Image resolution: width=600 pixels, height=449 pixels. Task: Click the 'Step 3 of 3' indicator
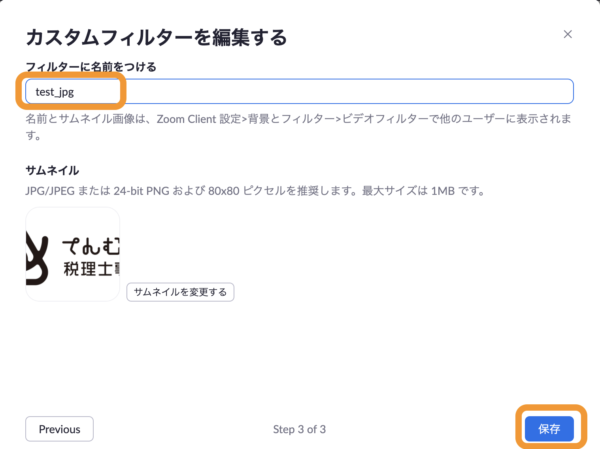tap(300, 430)
